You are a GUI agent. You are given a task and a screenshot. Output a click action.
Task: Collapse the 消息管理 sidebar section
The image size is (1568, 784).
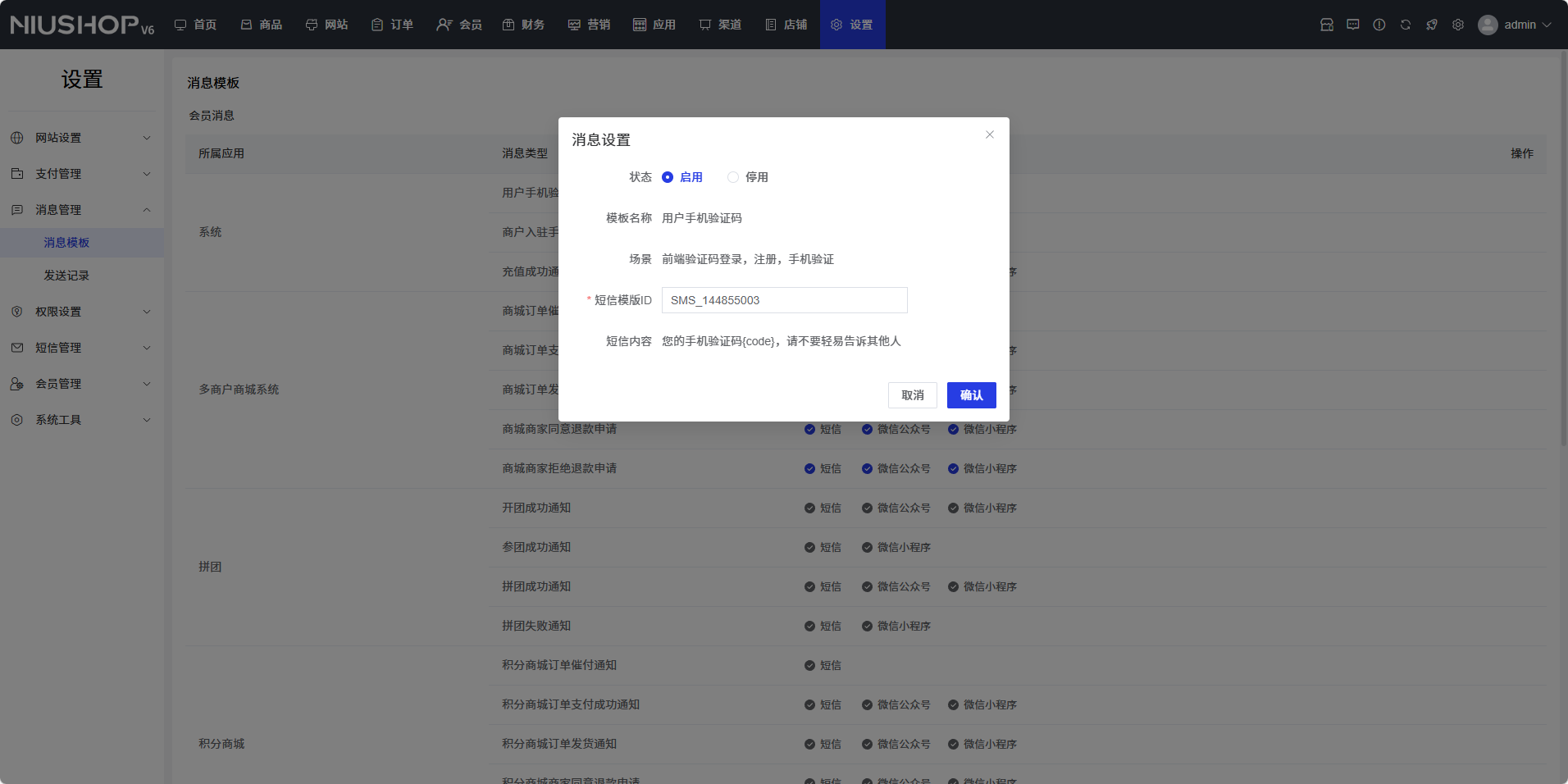[82, 210]
